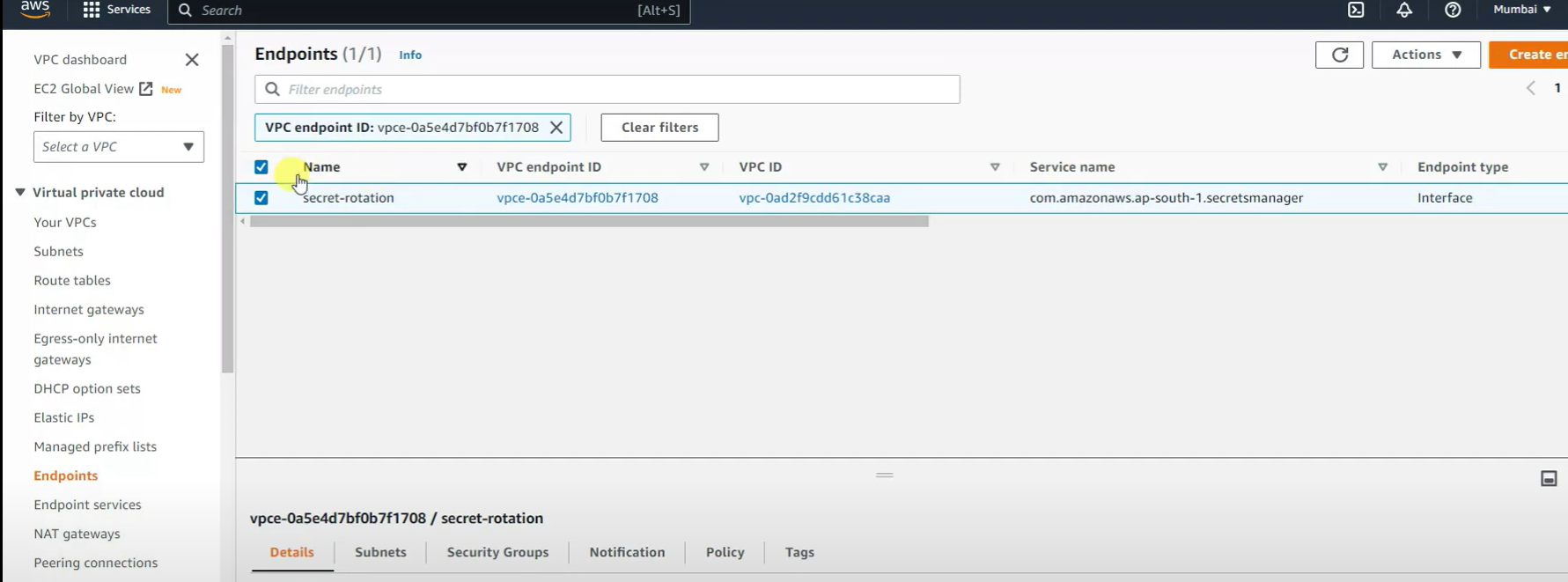Go to Subnets in sidebar
Screen dimensions: 1568x582
click(x=58, y=252)
